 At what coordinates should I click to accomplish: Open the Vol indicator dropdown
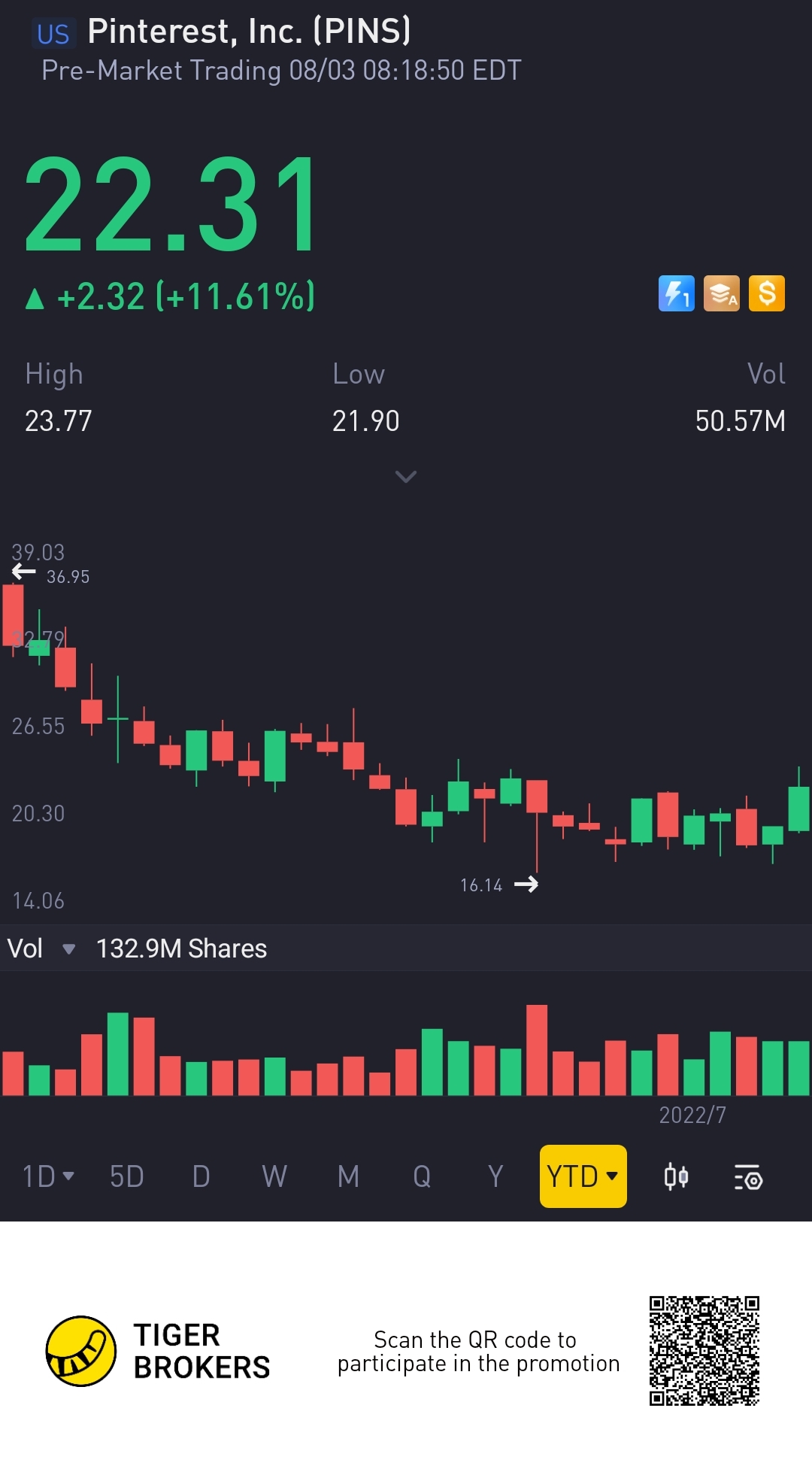[68, 949]
